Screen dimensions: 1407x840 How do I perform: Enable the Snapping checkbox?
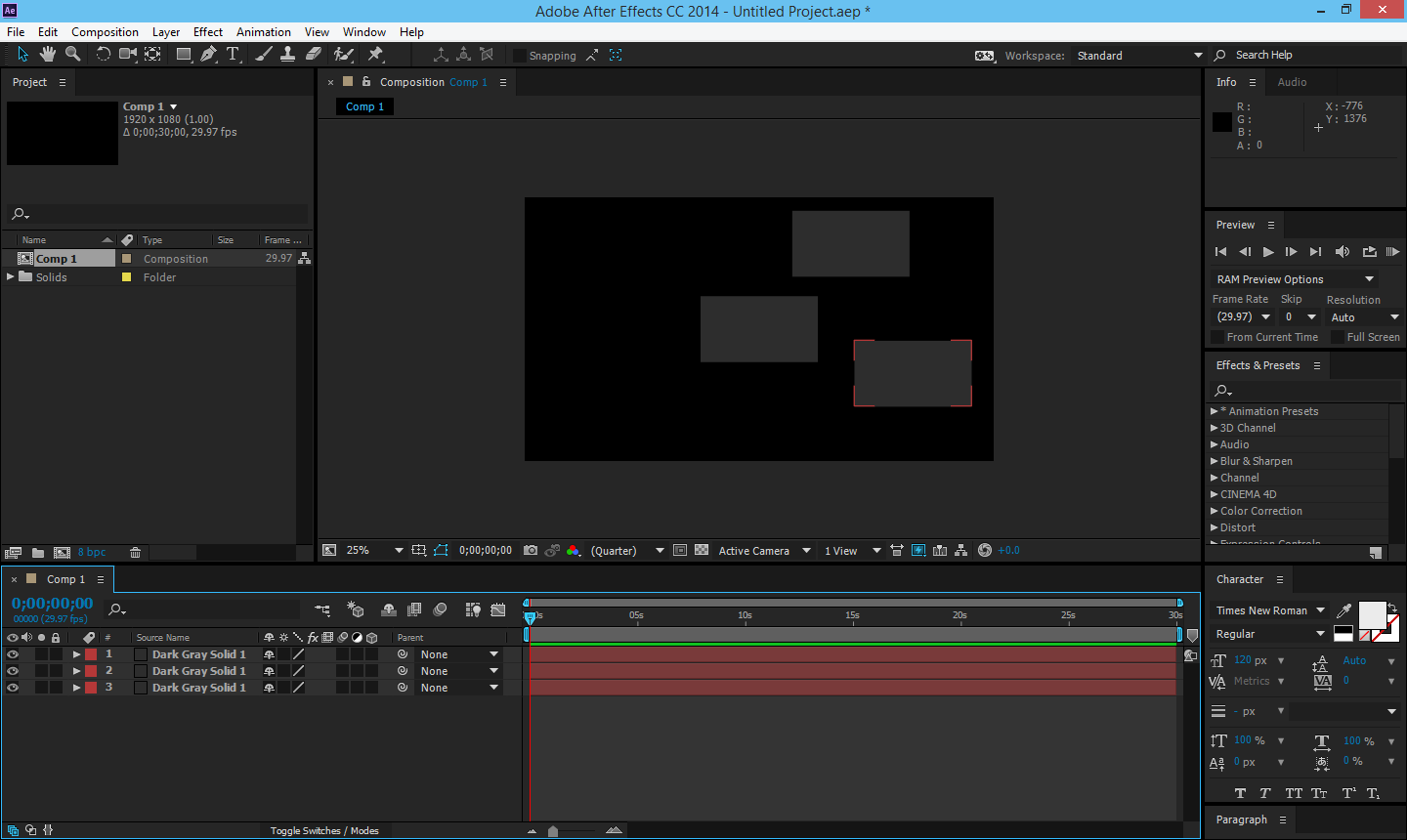tap(520, 56)
